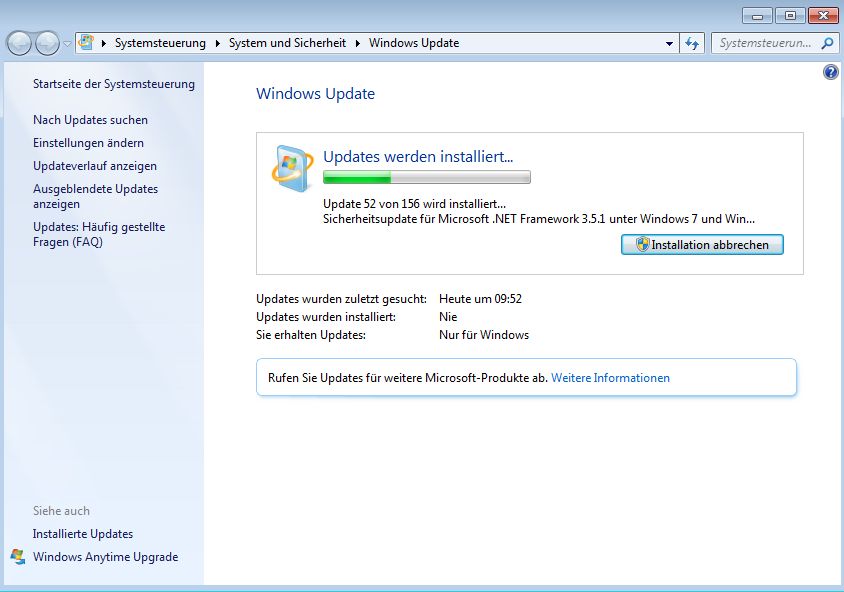This screenshot has height=592, width=844.
Task: Click the back navigation arrow
Action: 19,43
